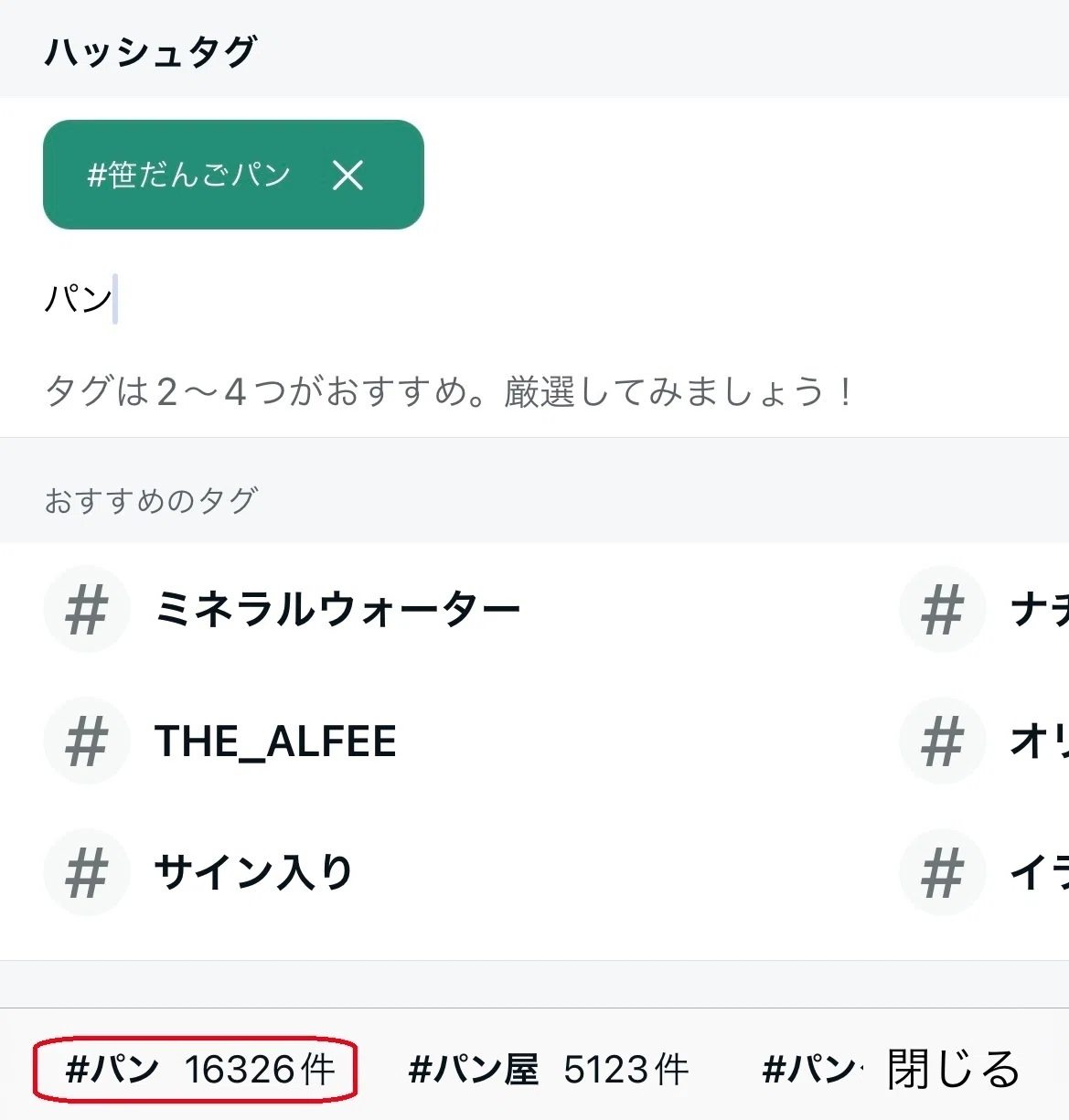Screen dimensions: 1069x1120
Task: Tap the hash icon beside イラ tag
Action: (942, 872)
